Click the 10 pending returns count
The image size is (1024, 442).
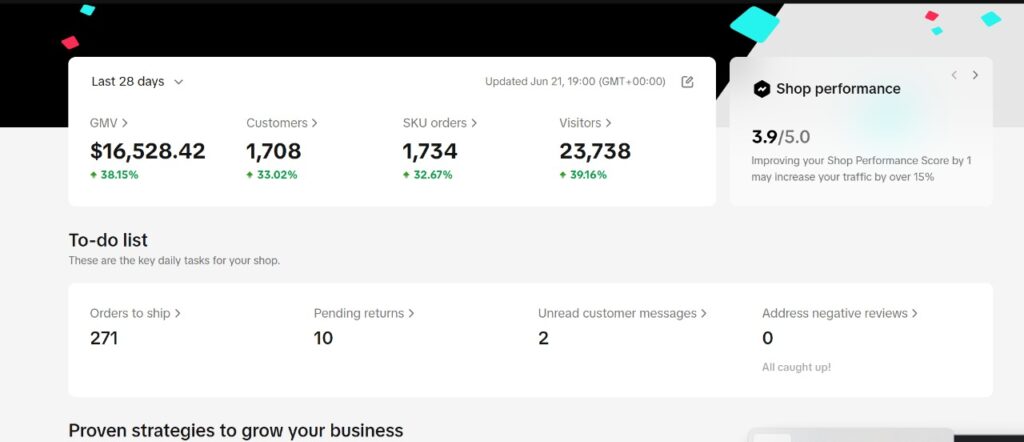(x=323, y=338)
